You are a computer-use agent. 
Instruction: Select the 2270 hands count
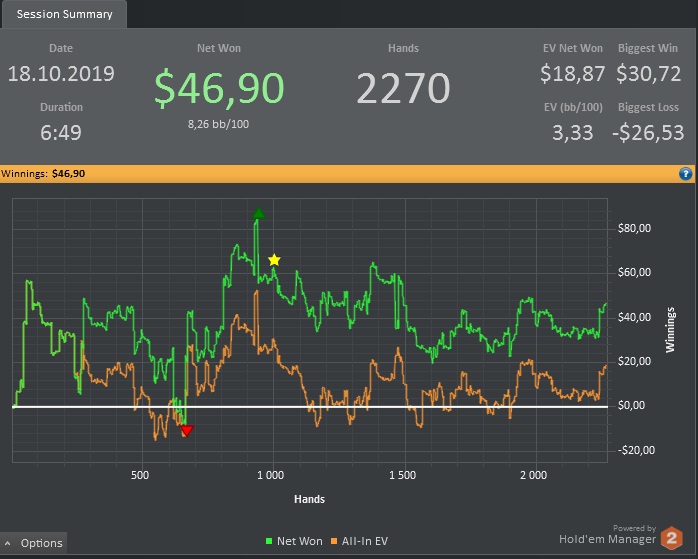click(403, 88)
